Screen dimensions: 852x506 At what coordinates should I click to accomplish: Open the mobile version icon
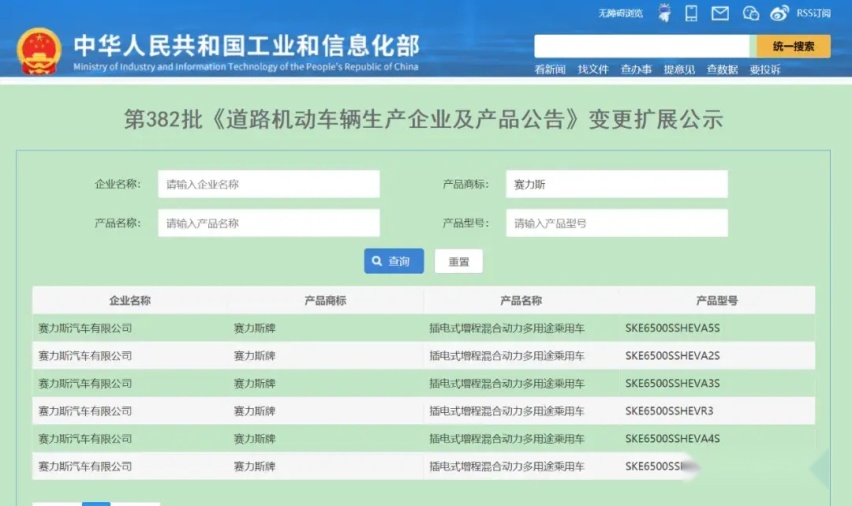pos(691,13)
